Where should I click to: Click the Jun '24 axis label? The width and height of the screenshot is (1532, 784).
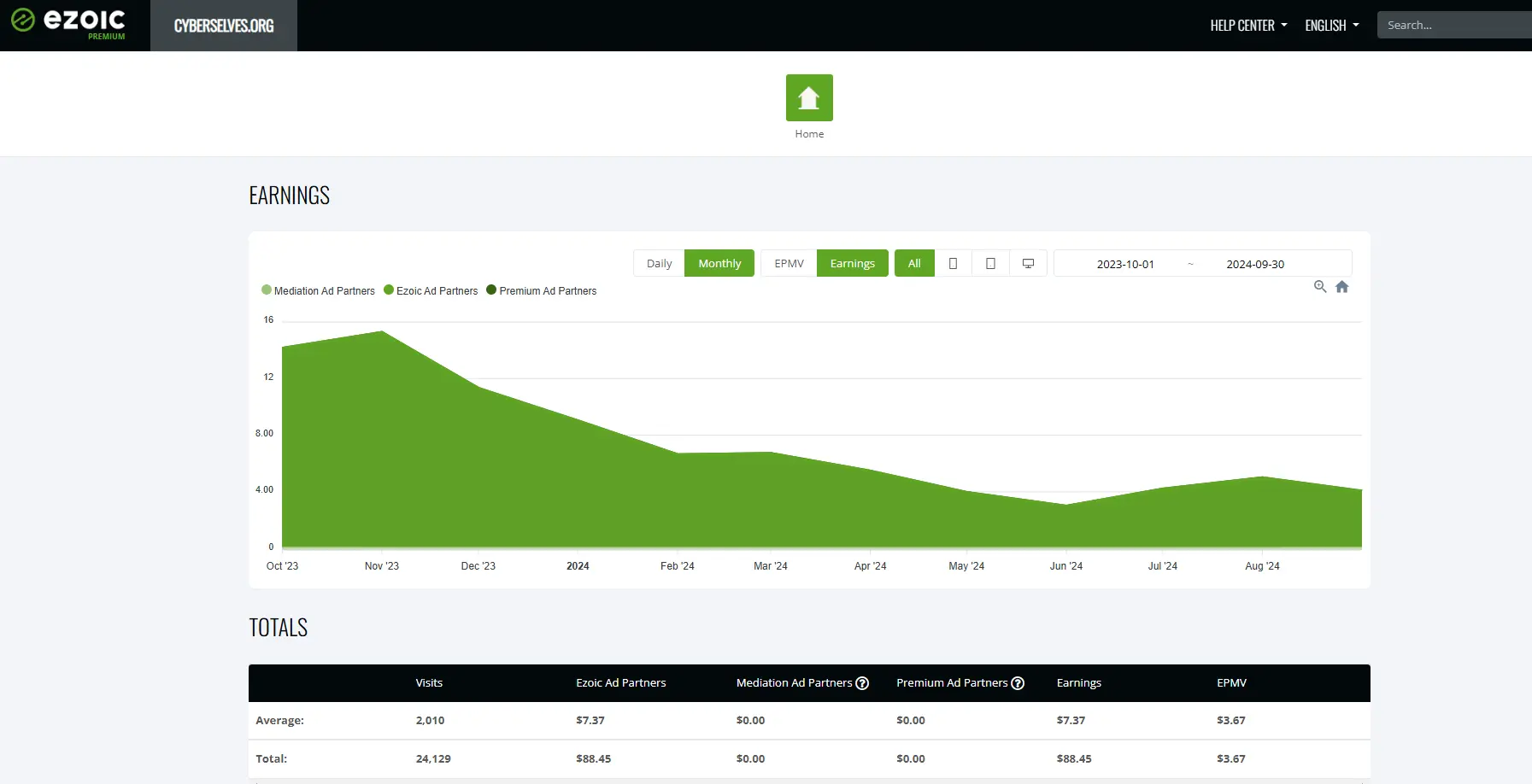(1065, 566)
